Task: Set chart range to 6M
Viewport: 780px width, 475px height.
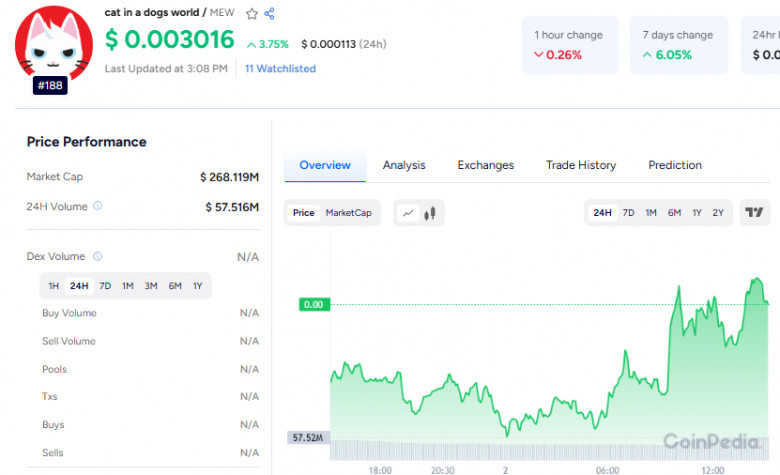Action: 674,213
